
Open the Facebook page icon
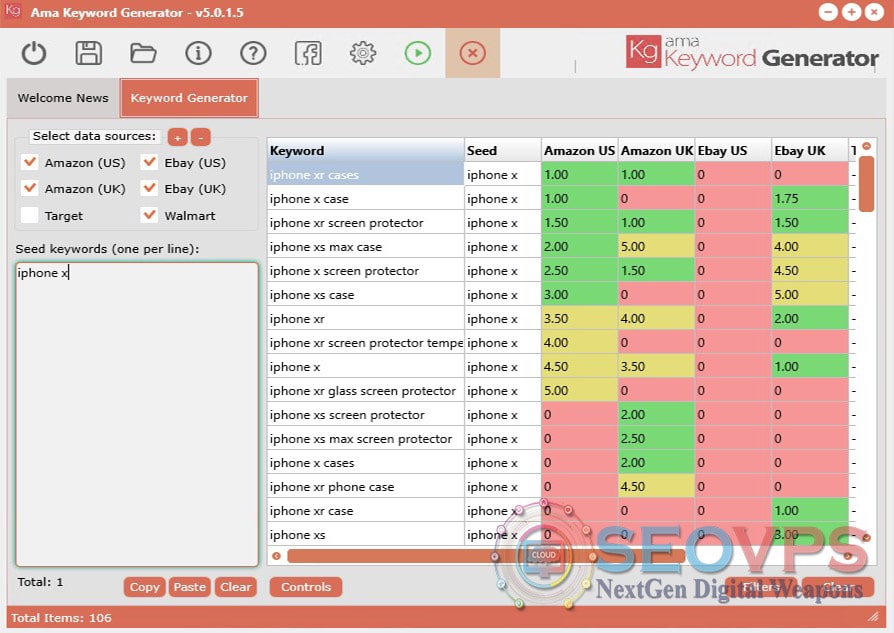pyautogui.click(x=308, y=54)
